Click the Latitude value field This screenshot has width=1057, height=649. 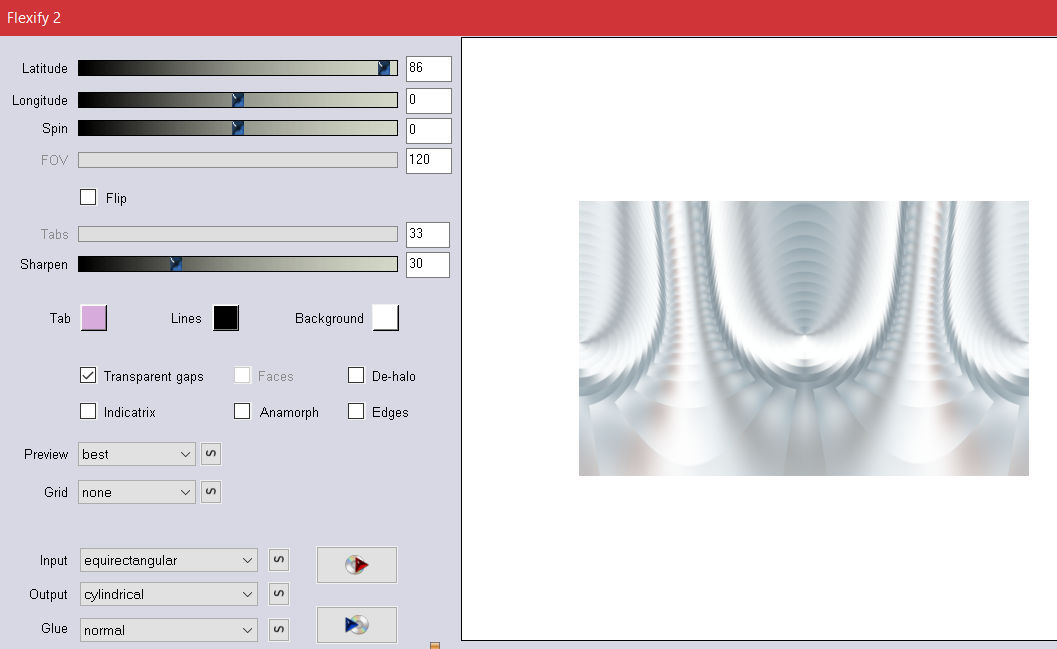pos(428,68)
